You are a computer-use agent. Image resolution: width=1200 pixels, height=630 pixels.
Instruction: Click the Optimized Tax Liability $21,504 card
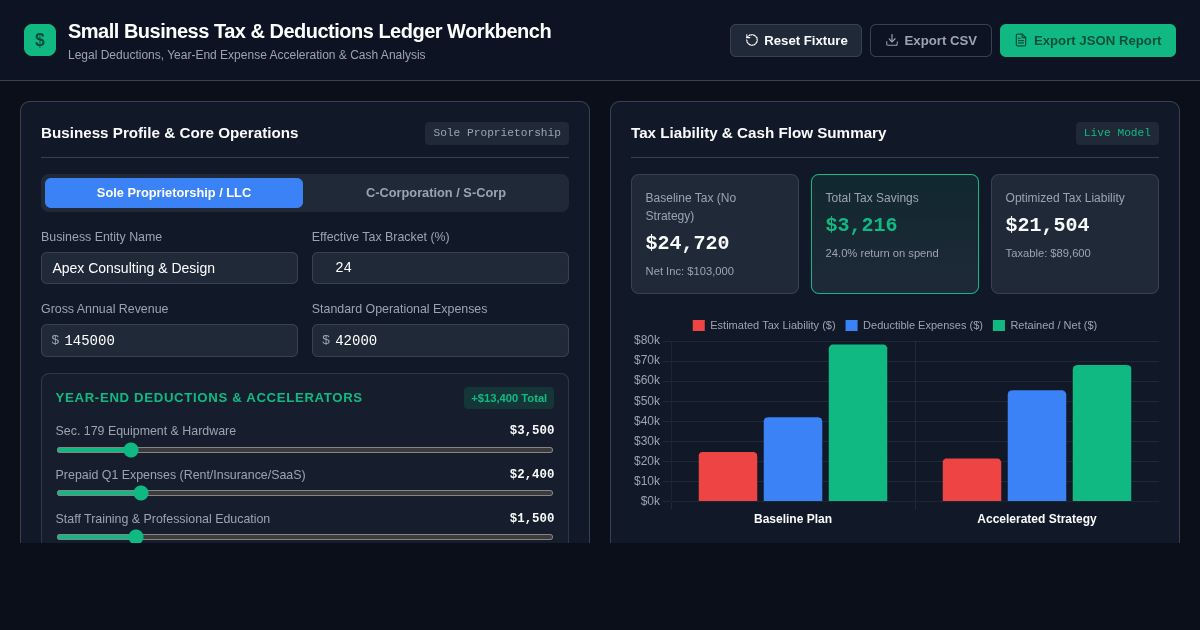point(1075,234)
